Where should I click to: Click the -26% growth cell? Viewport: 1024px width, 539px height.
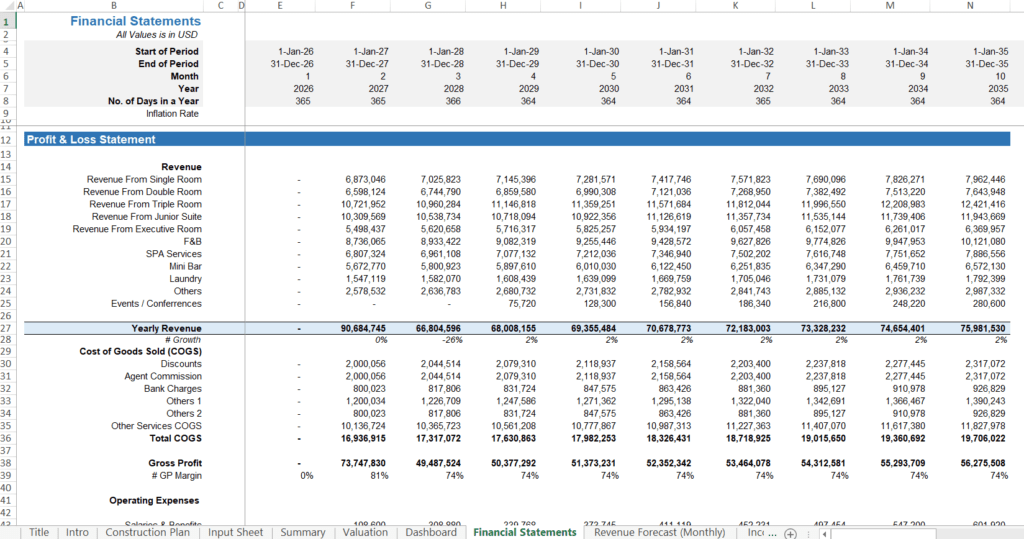[452, 340]
